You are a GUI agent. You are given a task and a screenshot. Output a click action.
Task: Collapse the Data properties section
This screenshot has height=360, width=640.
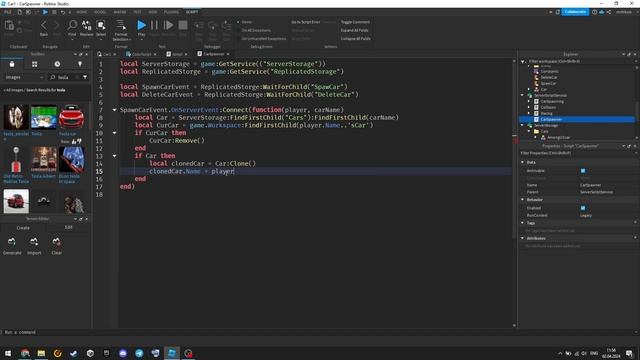pyautogui.click(x=523, y=162)
